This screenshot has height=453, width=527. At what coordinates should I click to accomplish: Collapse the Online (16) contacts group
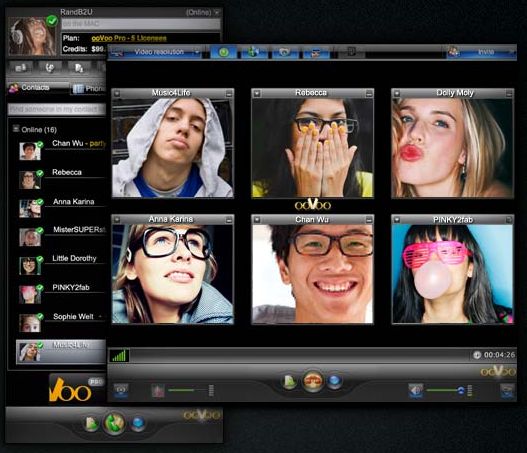click(x=15, y=129)
